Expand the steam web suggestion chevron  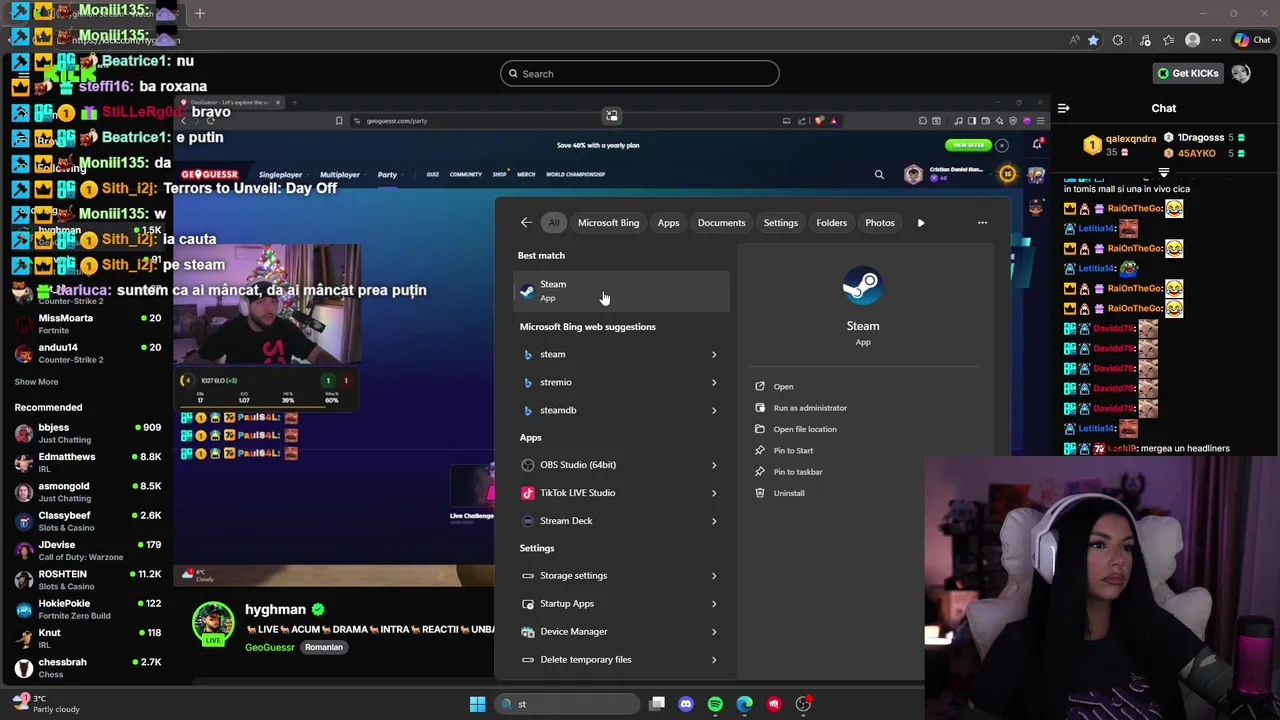point(714,354)
